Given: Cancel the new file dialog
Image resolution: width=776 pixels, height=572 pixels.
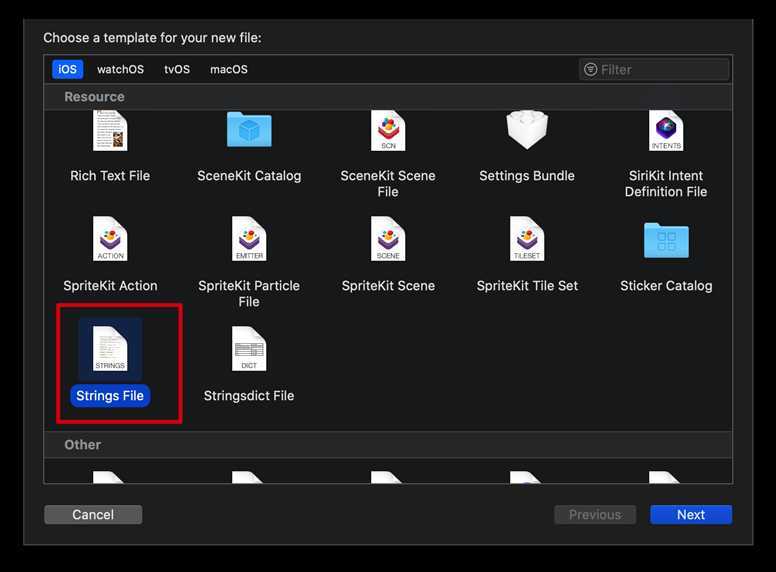Looking at the screenshot, I should pyautogui.click(x=93, y=515).
